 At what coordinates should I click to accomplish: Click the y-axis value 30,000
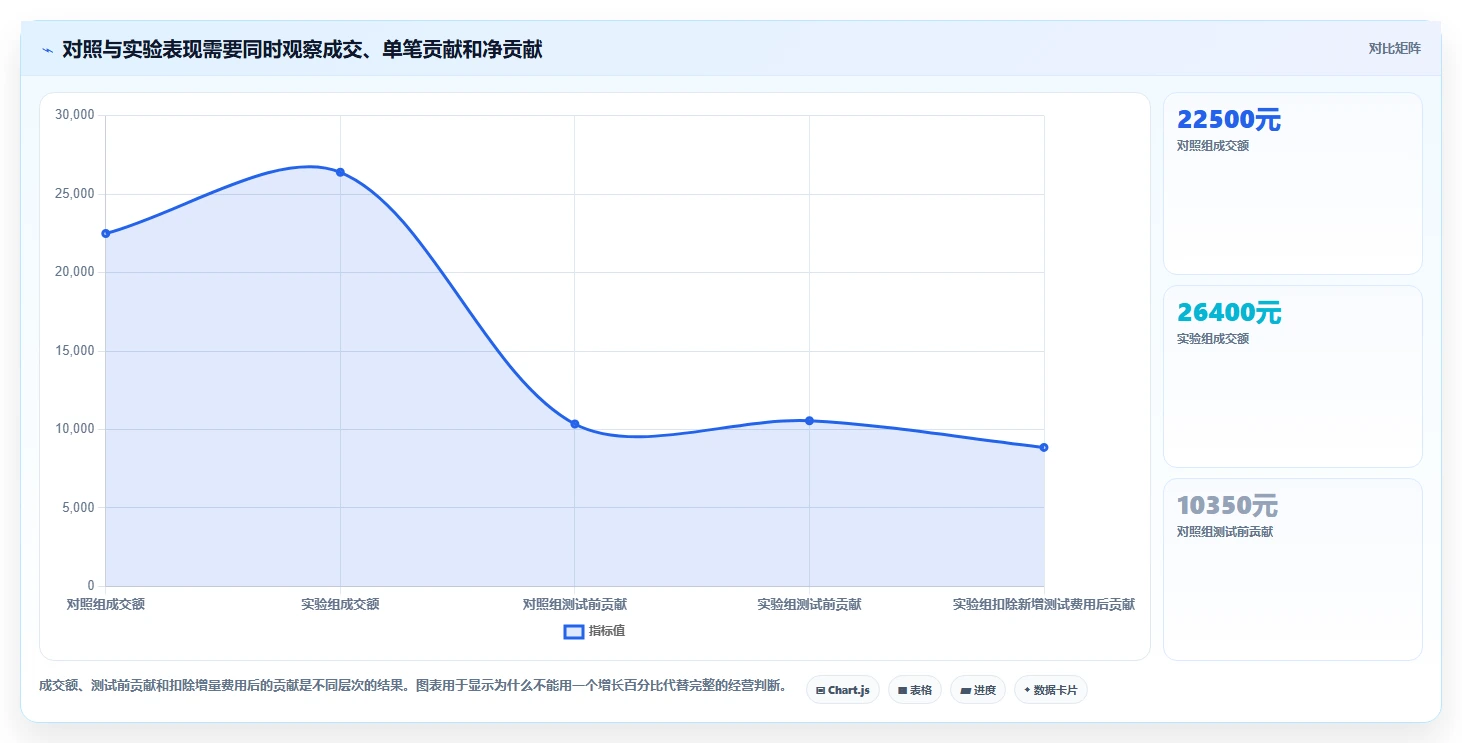[x=75, y=115]
